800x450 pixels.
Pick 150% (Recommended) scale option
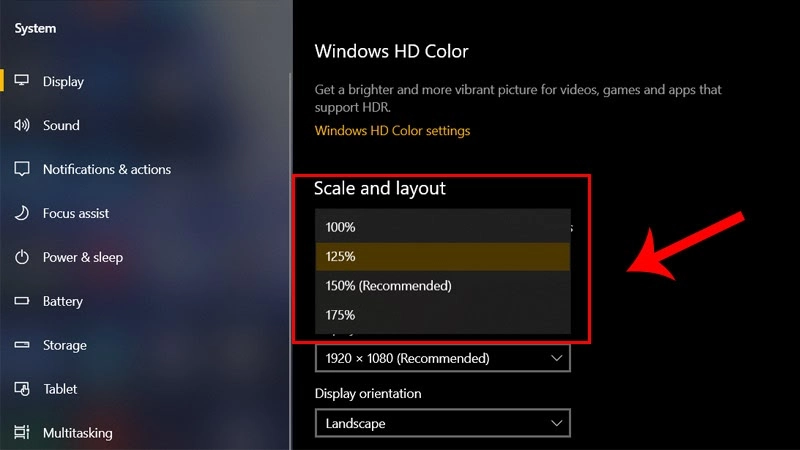tap(442, 286)
